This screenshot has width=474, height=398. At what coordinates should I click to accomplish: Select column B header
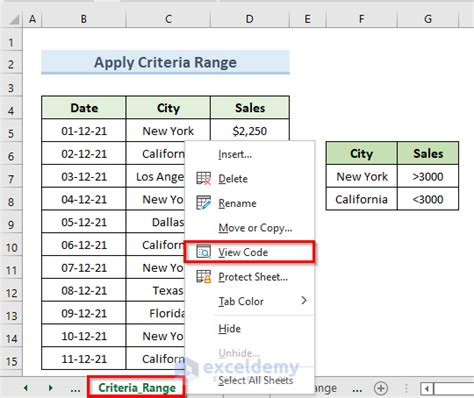tap(84, 19)
